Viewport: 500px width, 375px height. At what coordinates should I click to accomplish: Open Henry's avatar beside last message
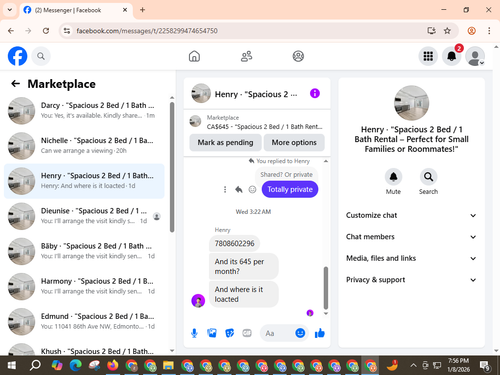198,301
